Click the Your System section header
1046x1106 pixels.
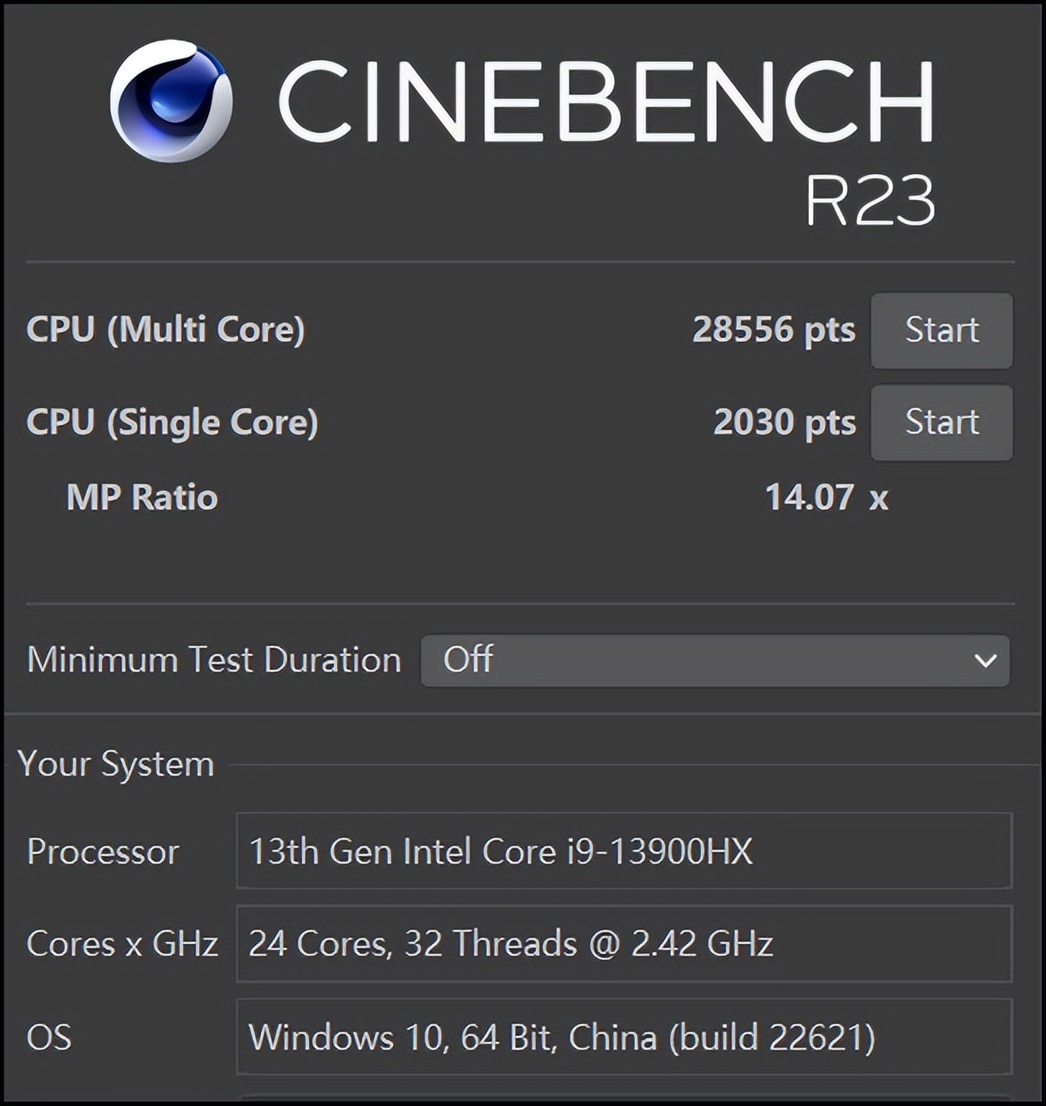pyautogui.click(x=116, y=764)
